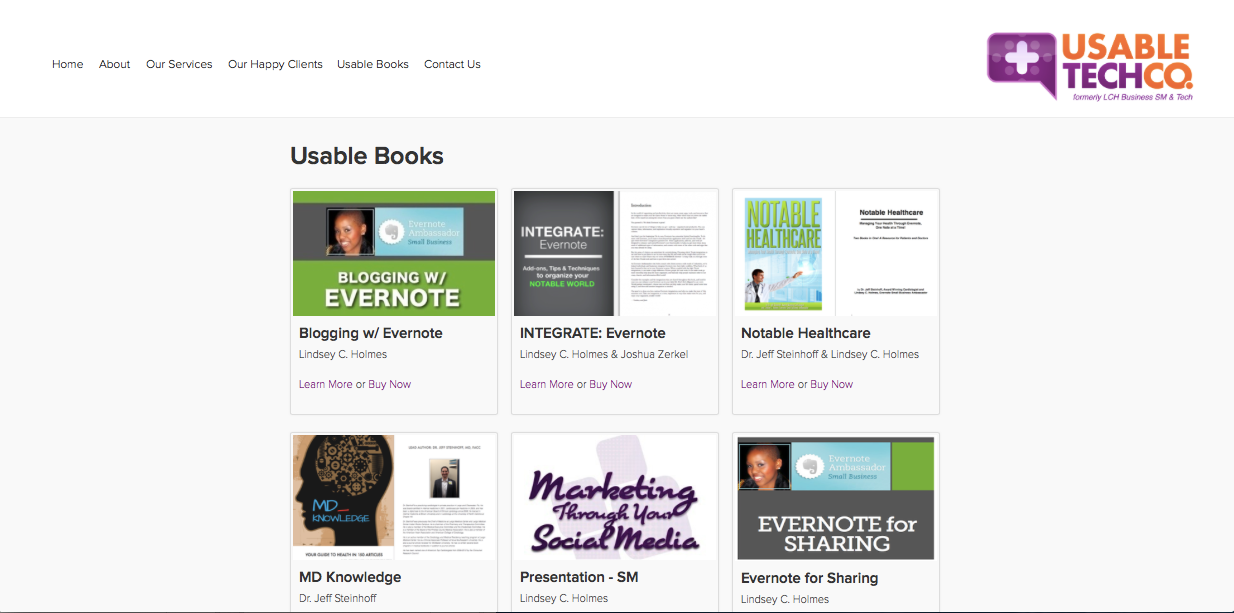Click Learn More under INTEGRATE: Evernote

546,384
